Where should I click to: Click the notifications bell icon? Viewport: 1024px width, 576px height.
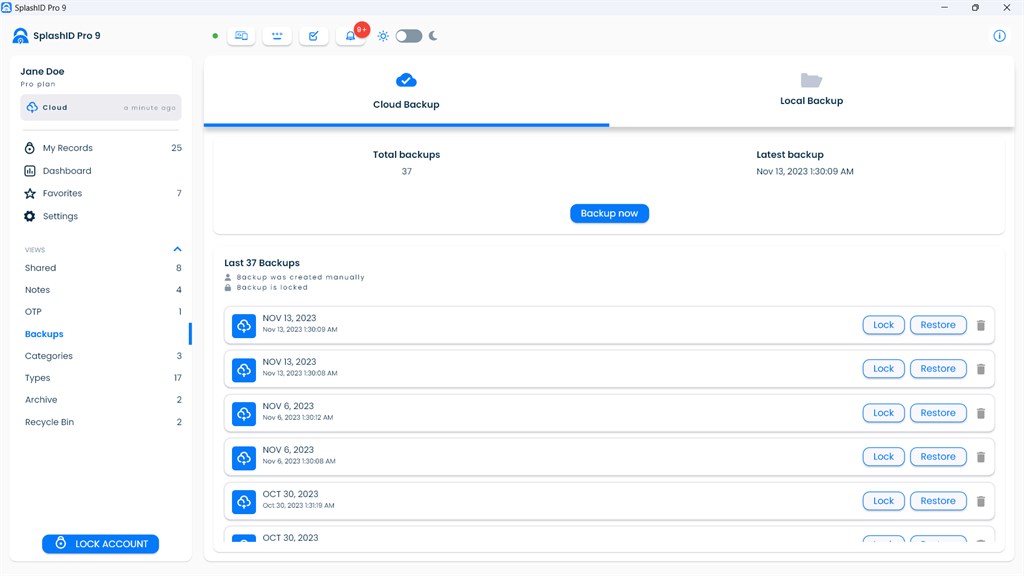point(350,36)
